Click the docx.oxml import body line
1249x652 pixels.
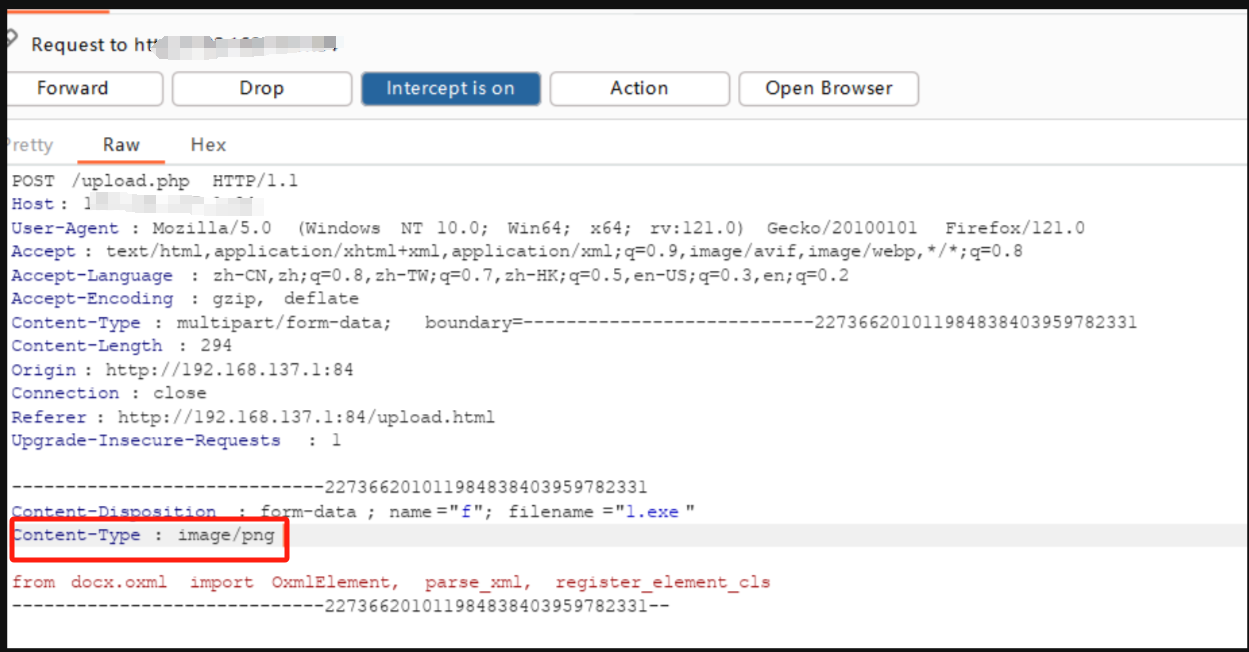(390, 582)
